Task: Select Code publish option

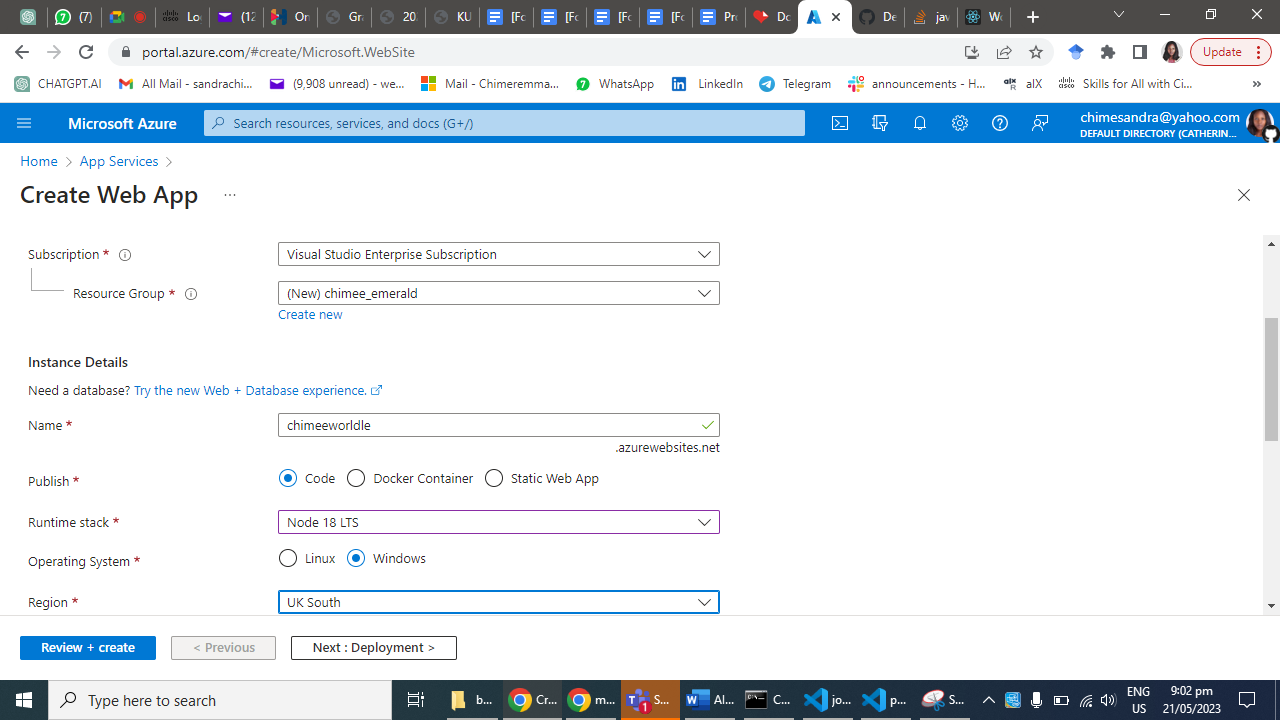Action: [288, 478]
